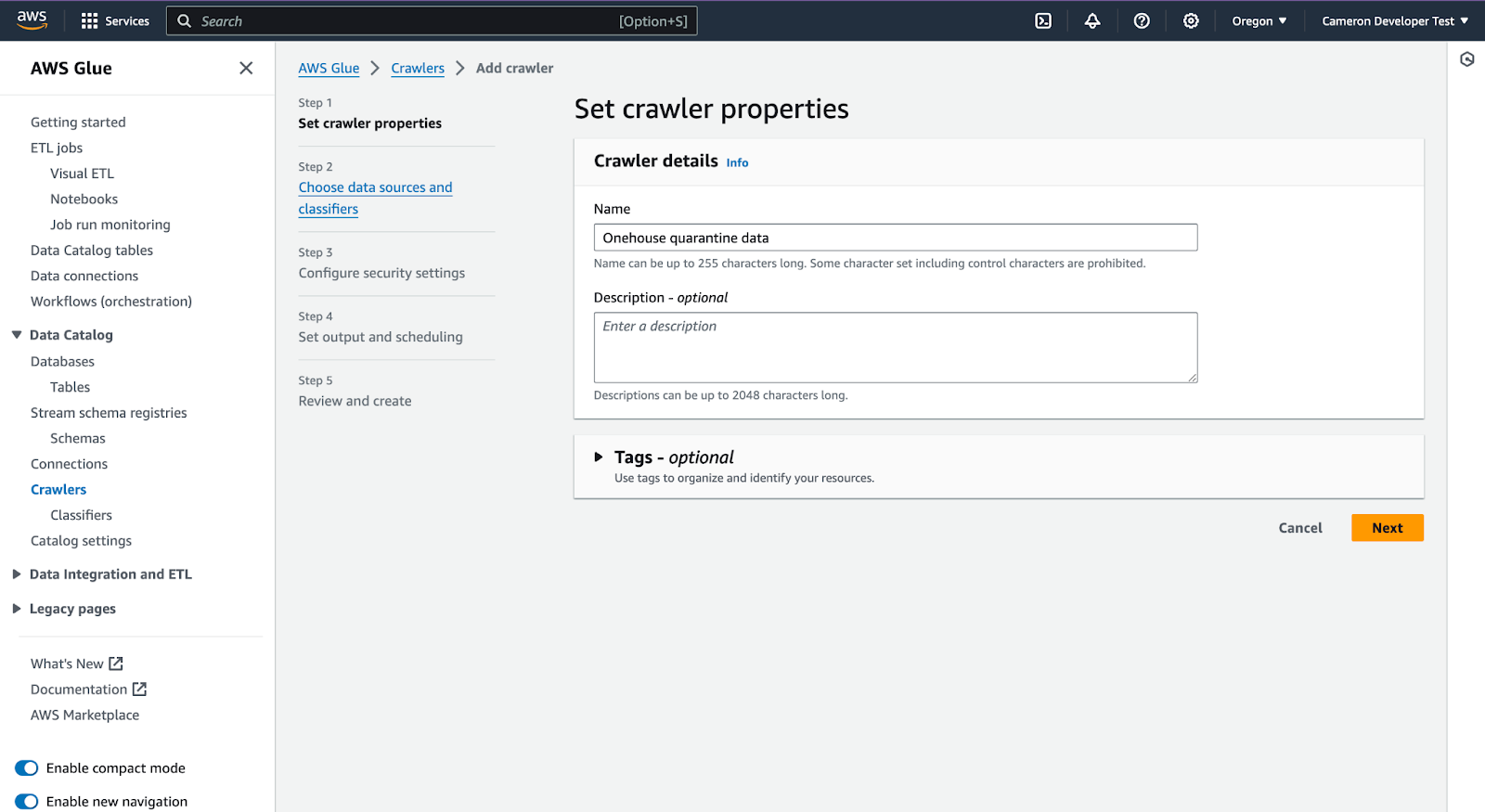
Task: Click the search magnifier icon
Action: point(184,21)
